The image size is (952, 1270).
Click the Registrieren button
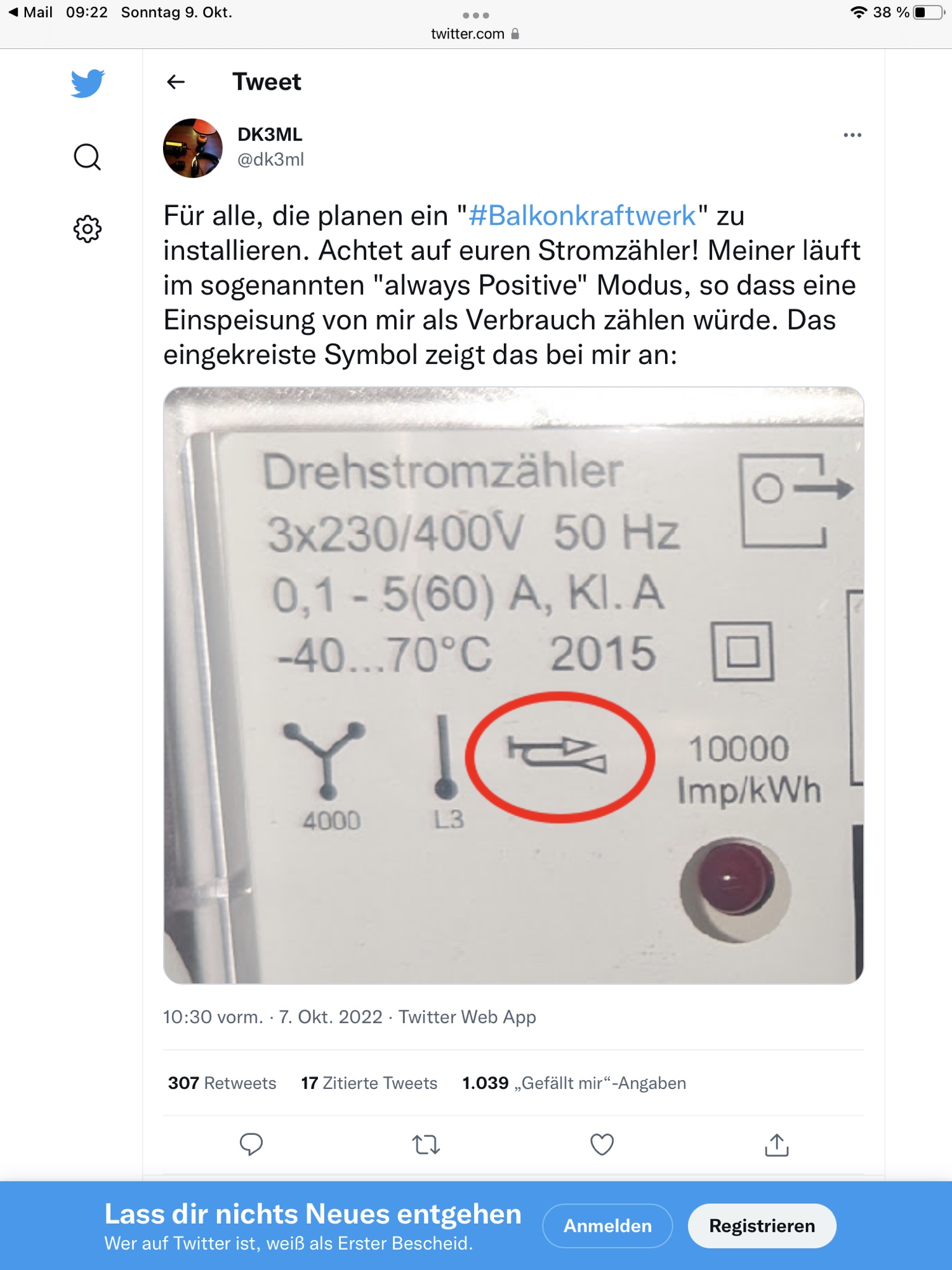tap(762, 1226)
